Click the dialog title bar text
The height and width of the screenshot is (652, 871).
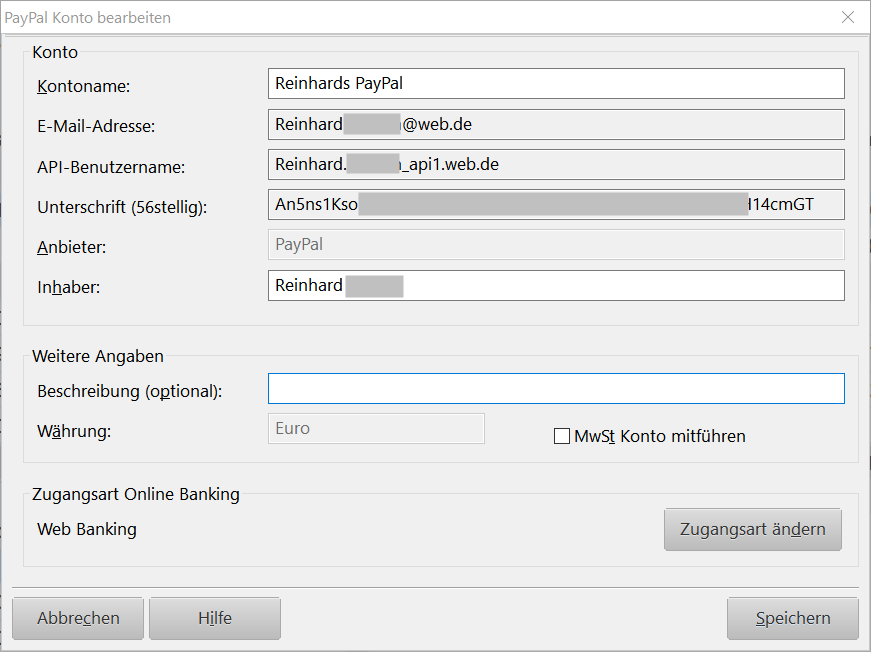(88, 18)
